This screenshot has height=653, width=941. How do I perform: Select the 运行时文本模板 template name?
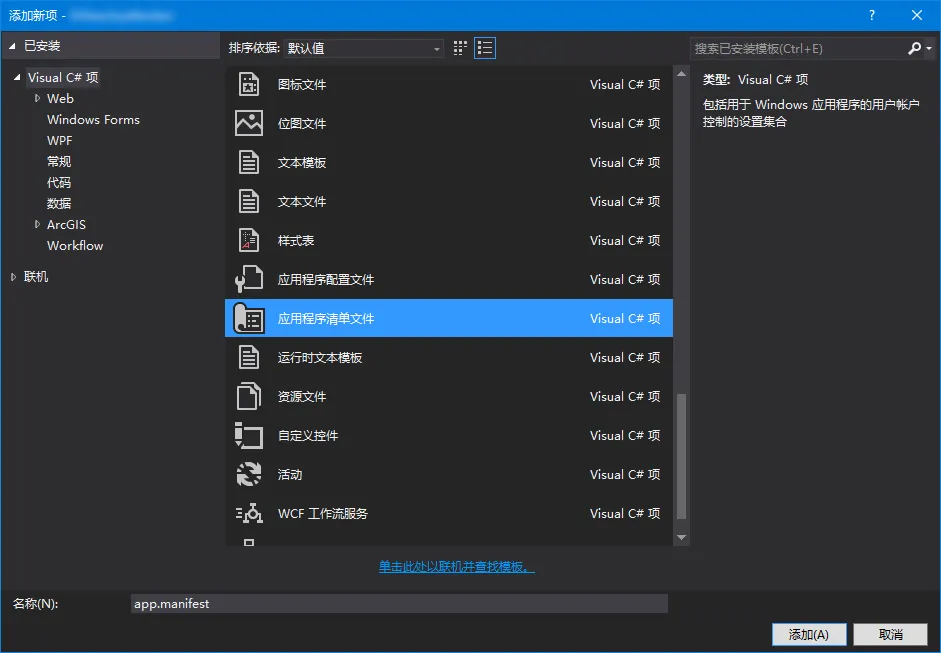(x=320, y=358)
